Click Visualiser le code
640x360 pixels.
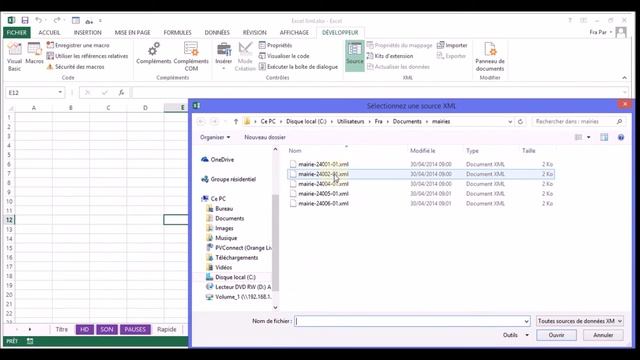[284, 56]
